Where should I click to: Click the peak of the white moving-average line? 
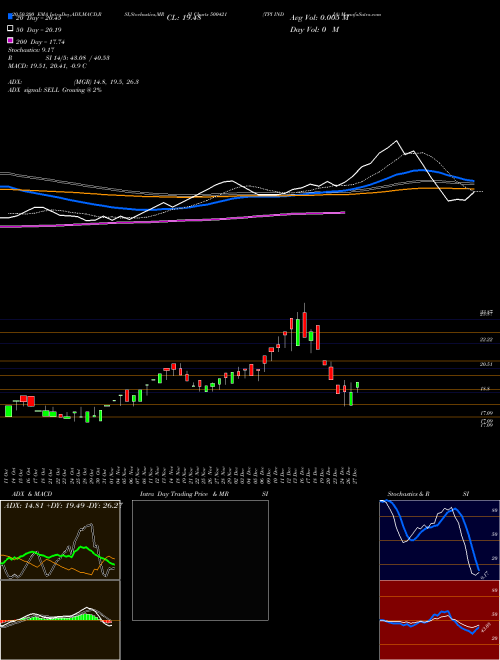tap(396, 141)
